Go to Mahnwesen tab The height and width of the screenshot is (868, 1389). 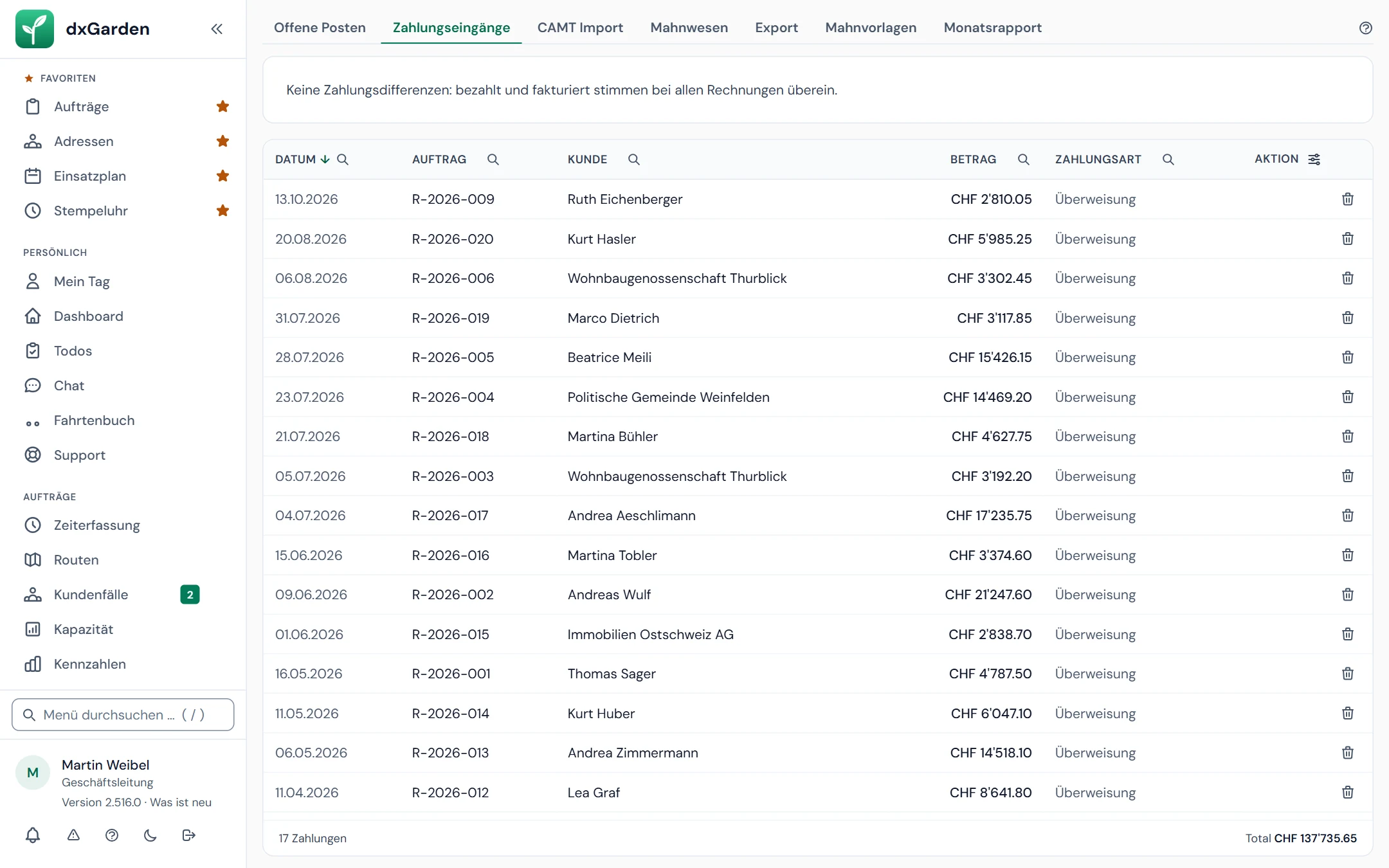pos(689,28)
